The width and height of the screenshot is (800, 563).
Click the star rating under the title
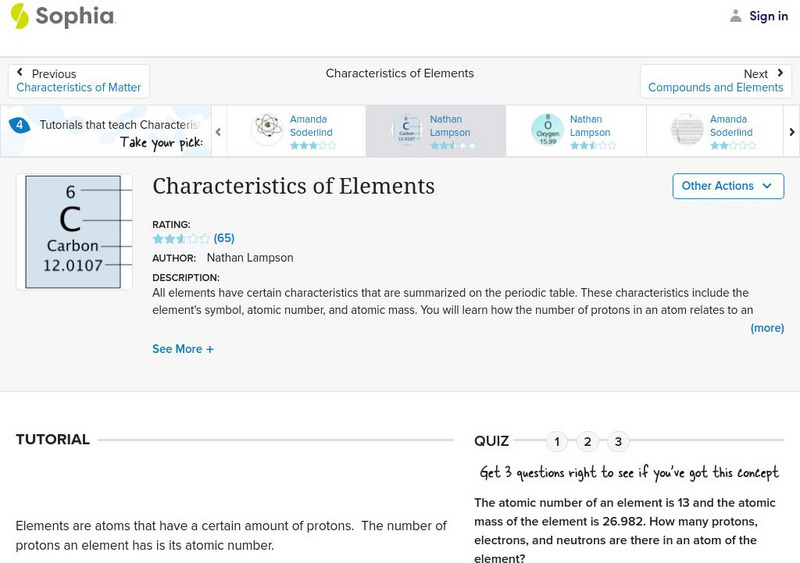(x=181, y=239)
